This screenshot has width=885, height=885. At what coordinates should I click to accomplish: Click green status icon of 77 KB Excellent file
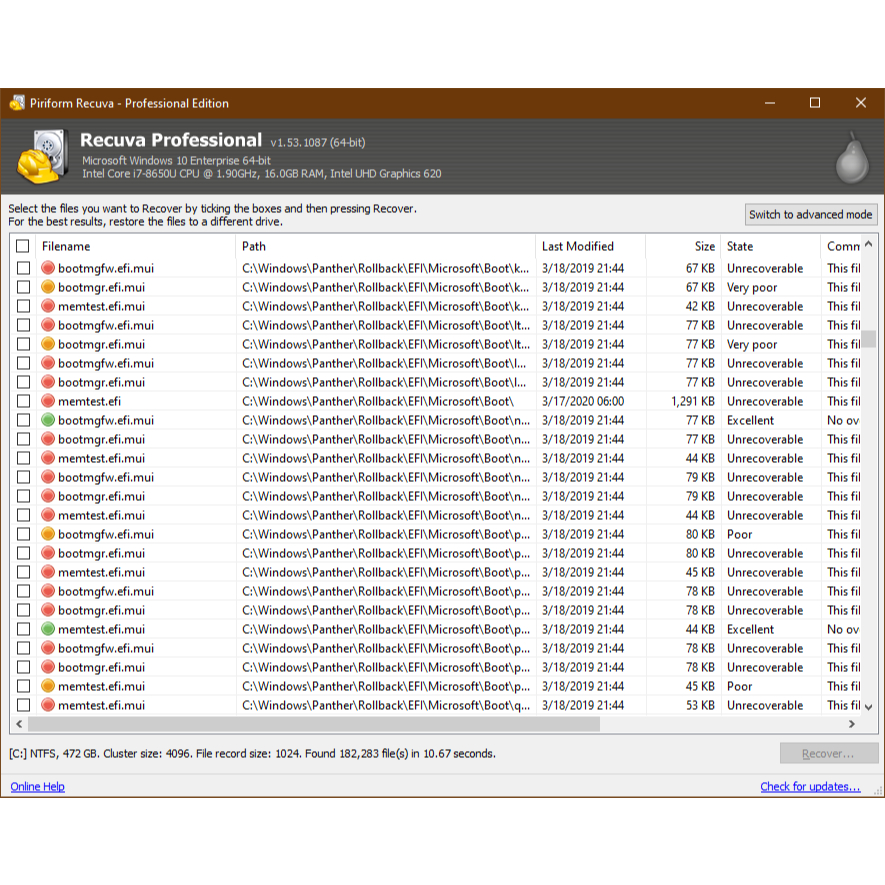pos(48,420)
